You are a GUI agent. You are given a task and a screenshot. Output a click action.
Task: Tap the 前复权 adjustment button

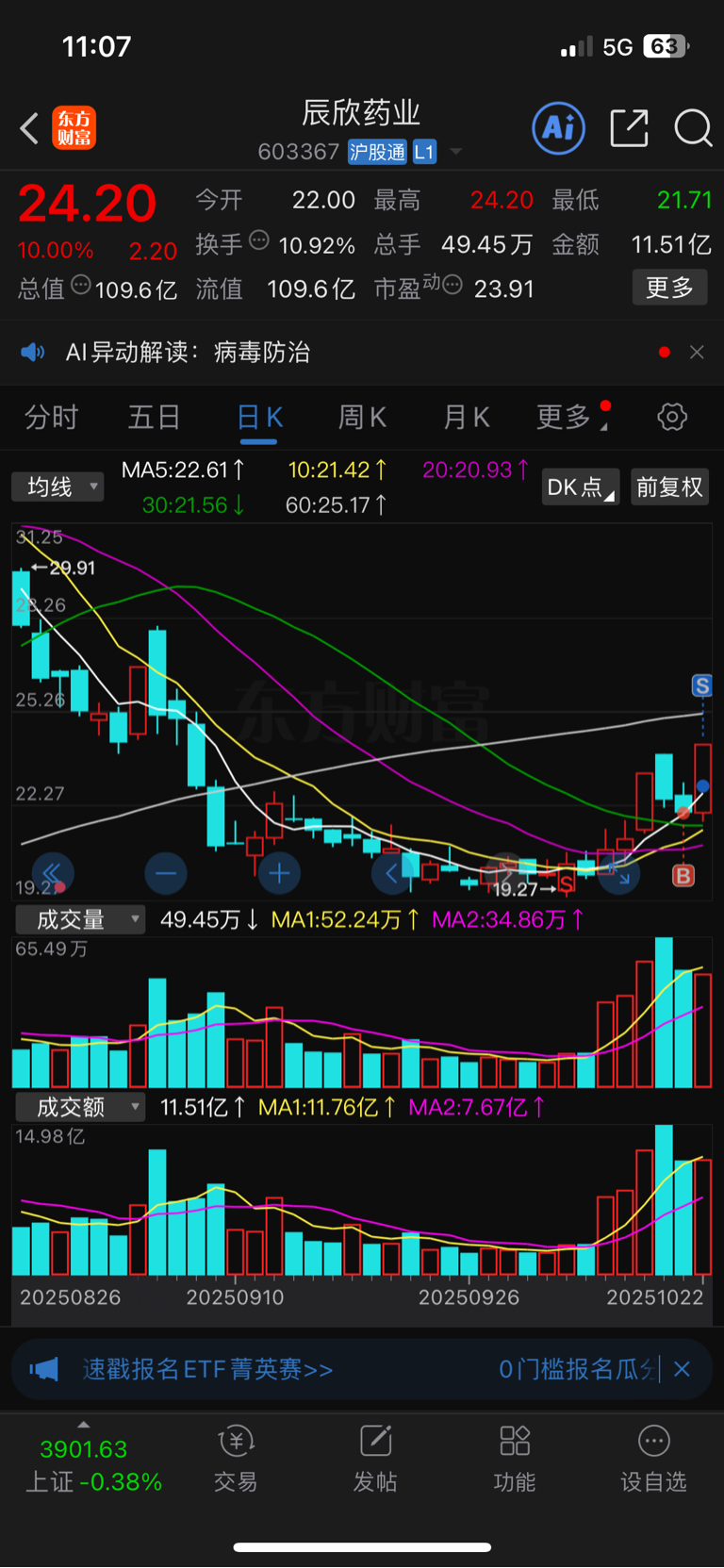pyautogui.click(x=669, y=487)
